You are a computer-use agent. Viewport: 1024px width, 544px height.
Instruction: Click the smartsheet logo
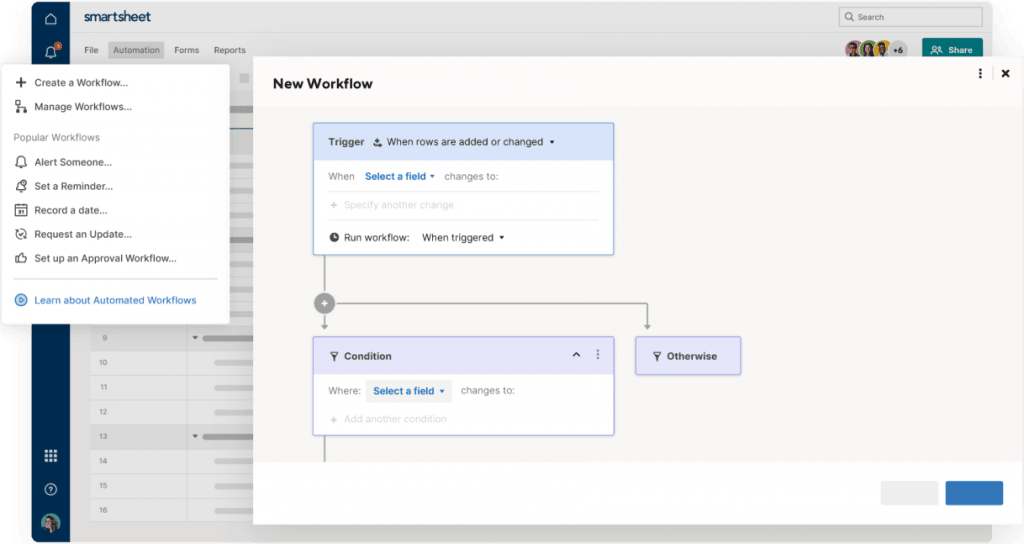118,17
